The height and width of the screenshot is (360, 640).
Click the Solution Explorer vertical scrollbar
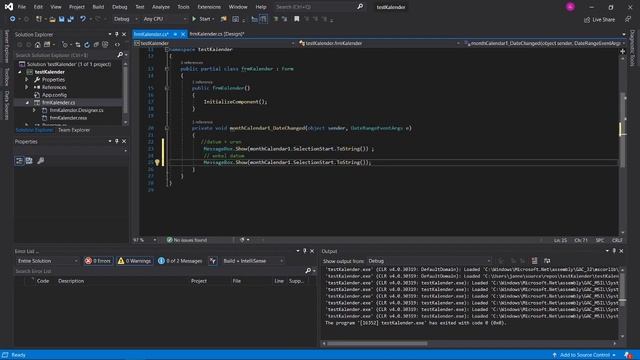(125, 93)
